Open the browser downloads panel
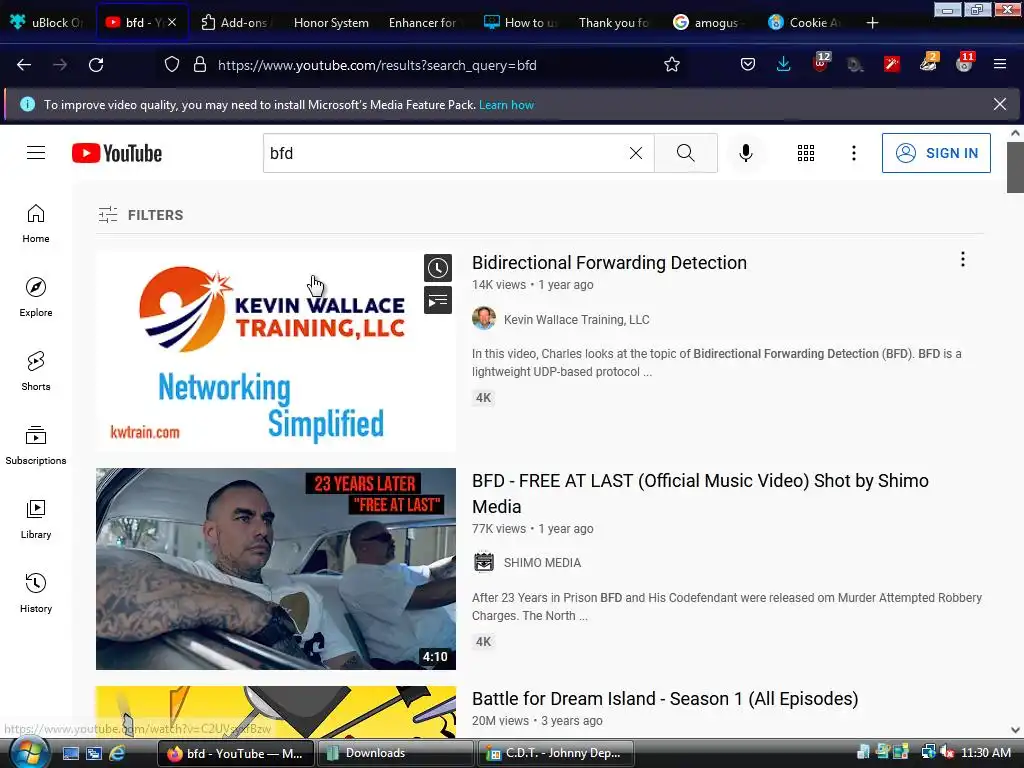Image resolution: width=1024 pixels, height=768 pixels. coord(784,65)
